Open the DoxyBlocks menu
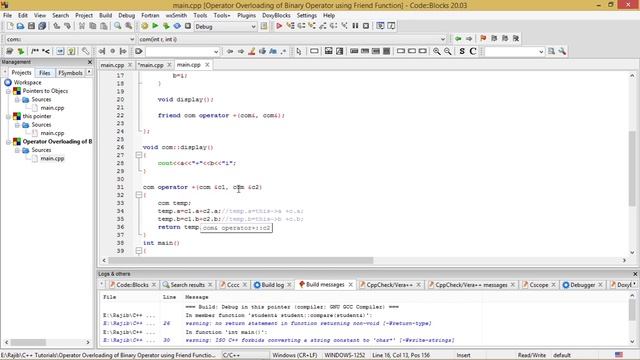 (x=276, y=15)
